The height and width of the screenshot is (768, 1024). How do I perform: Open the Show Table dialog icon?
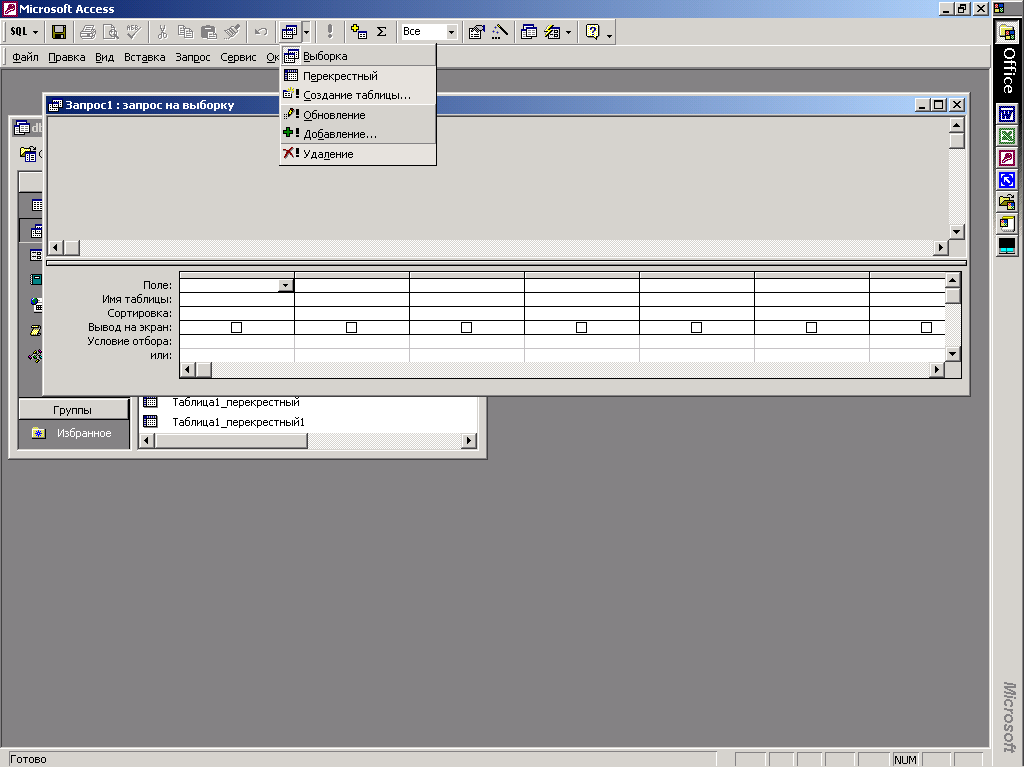[x=359, y=31]
